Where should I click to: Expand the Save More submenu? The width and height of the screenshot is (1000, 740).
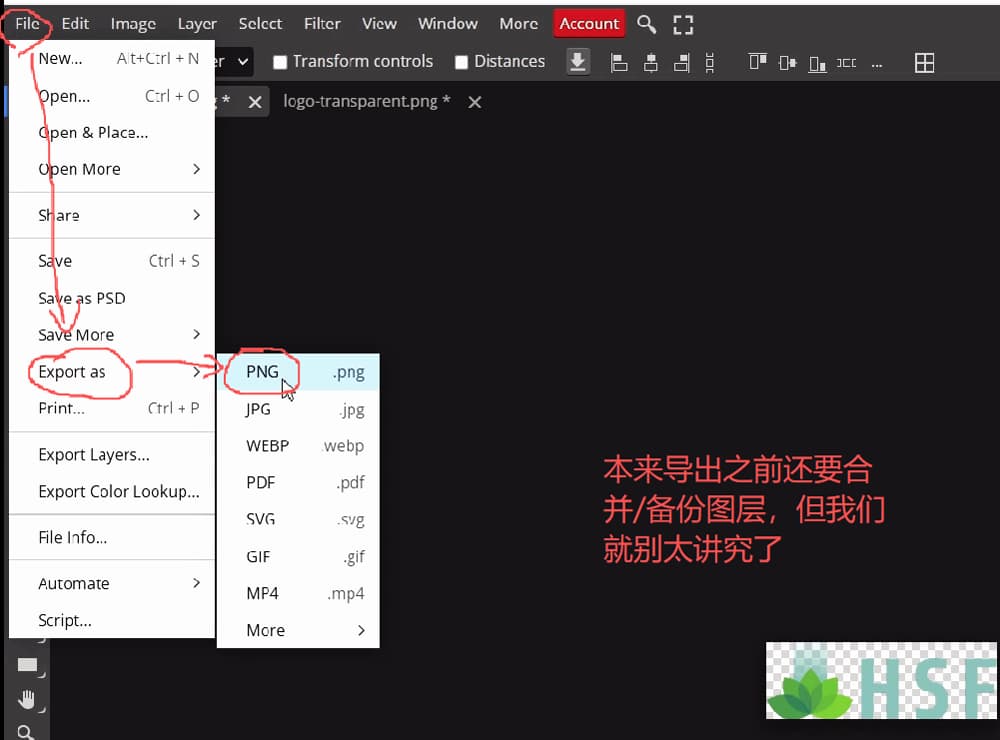pyautogui.click(x=112, y=335)
